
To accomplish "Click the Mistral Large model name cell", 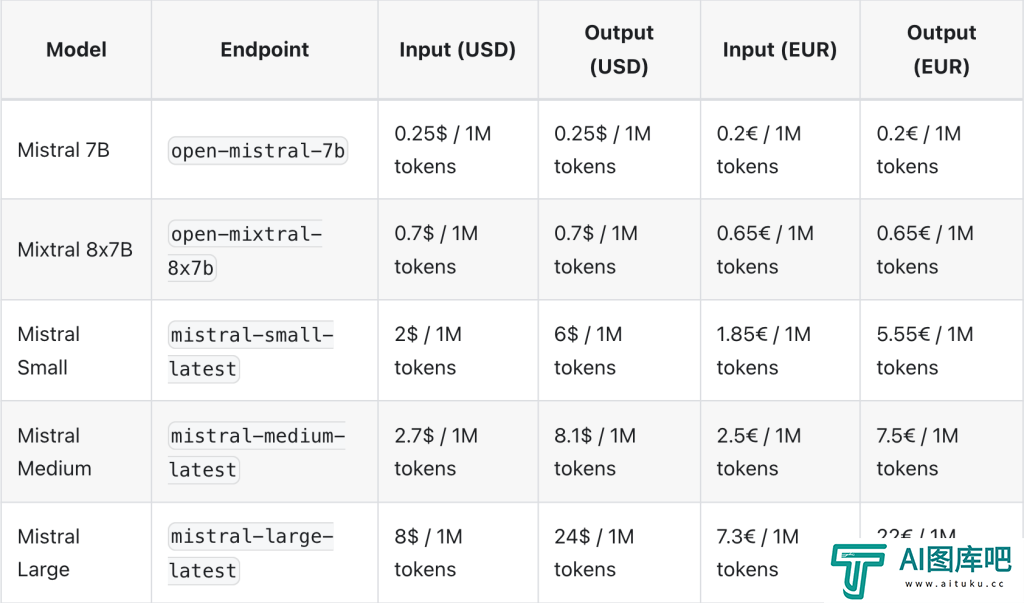I will [76, 553].
